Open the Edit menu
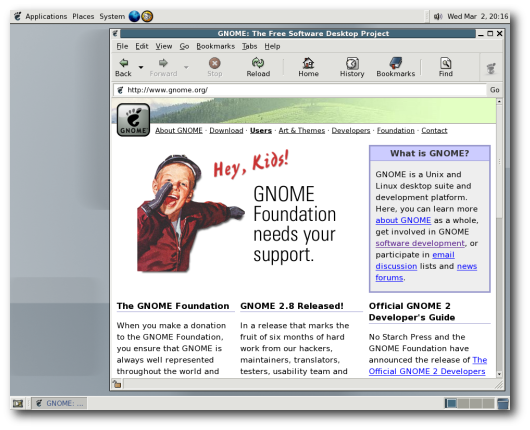The image size is (530, 430). coord(142,46)
